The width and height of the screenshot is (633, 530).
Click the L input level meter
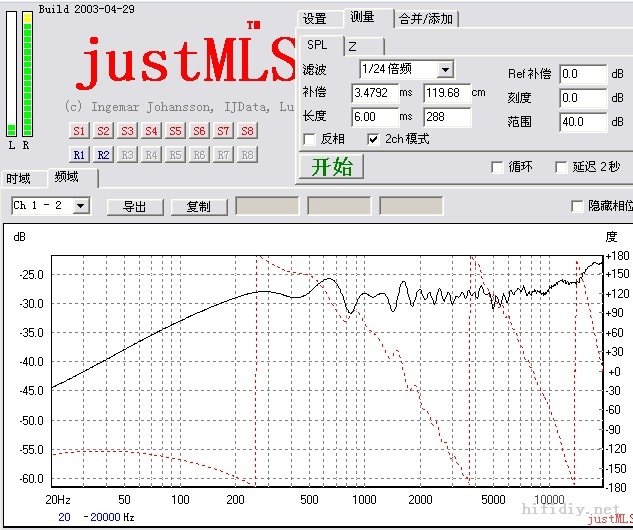click(x=11, y=74)
